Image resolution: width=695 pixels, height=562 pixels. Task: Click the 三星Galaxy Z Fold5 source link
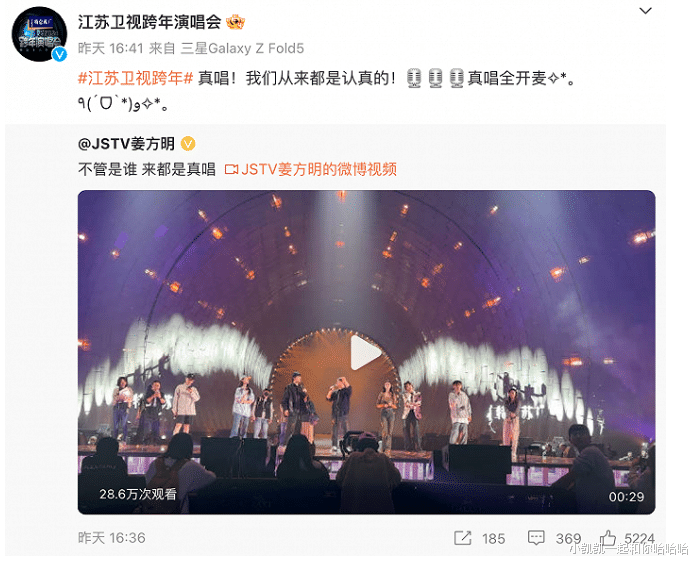(242, 48)
